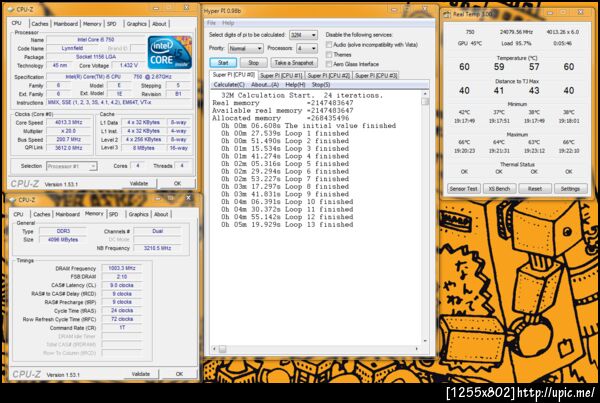Click the Start button in Hyper PI
The image size is (600, 403).
223,63
